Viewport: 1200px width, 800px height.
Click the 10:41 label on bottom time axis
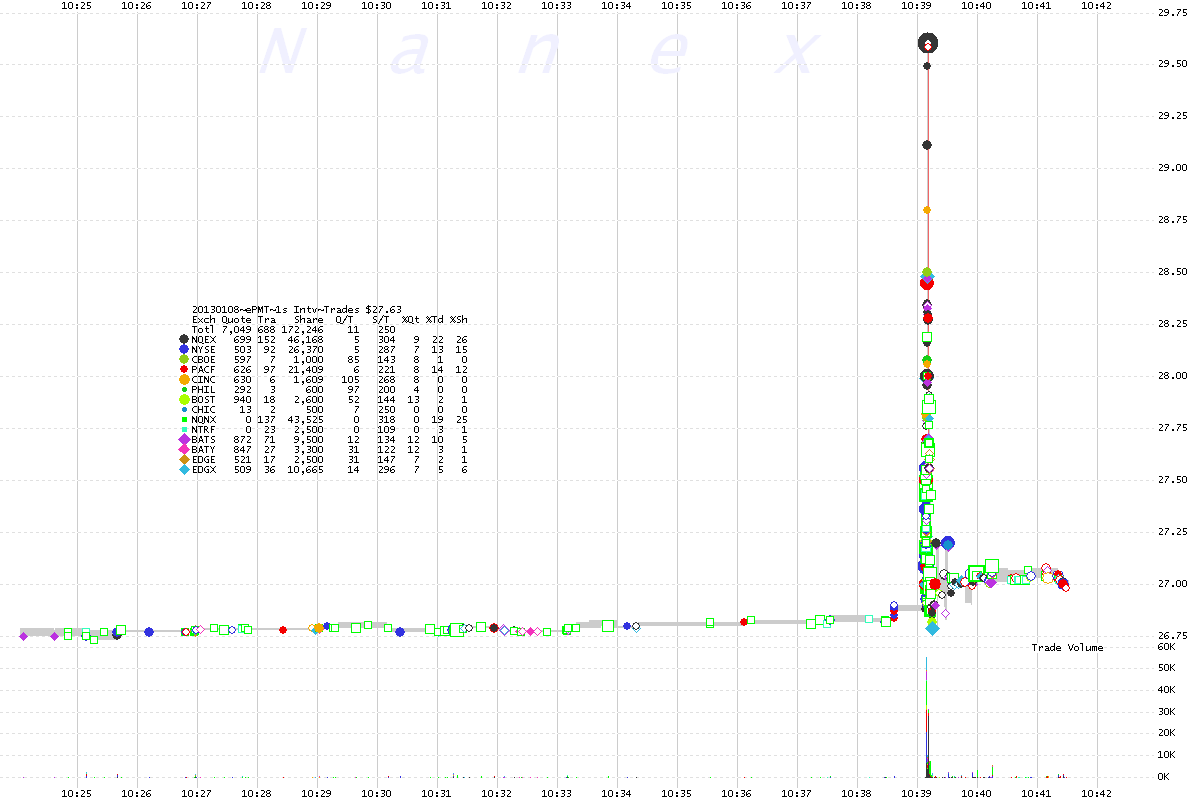tap(1036, 793)
